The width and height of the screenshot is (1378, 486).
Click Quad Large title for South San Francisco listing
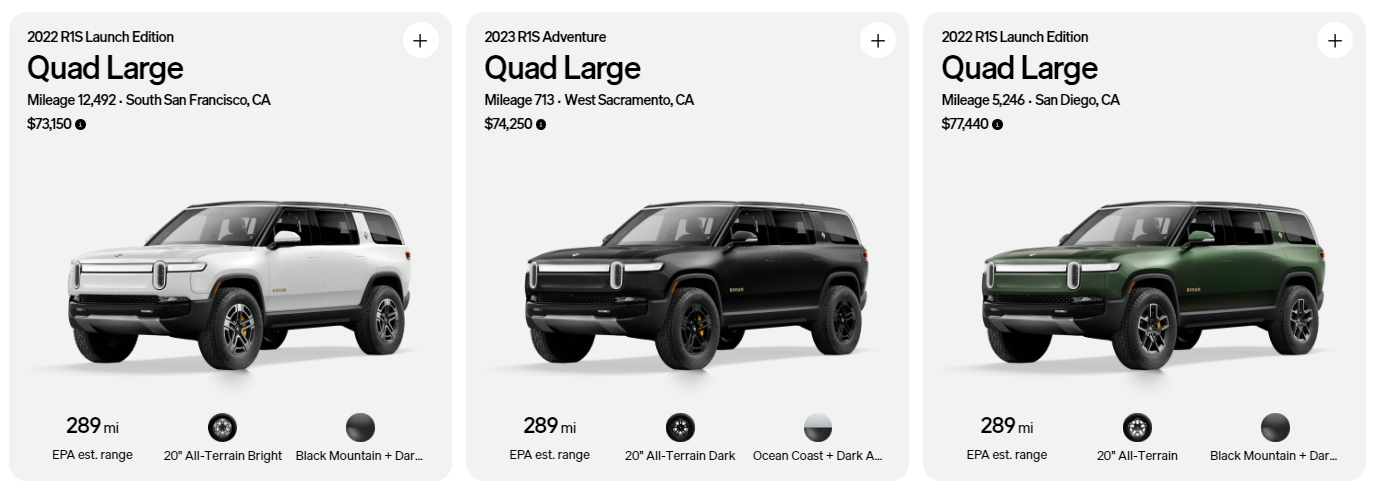105,68
